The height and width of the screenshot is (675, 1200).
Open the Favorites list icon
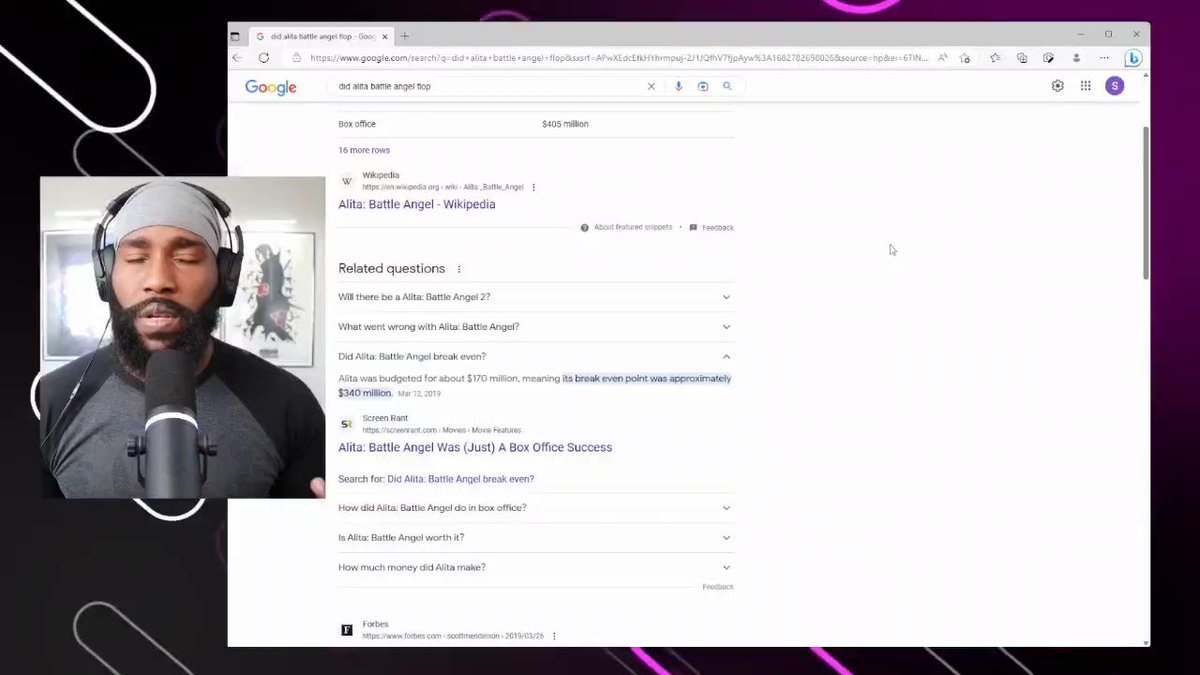point(995,58)
